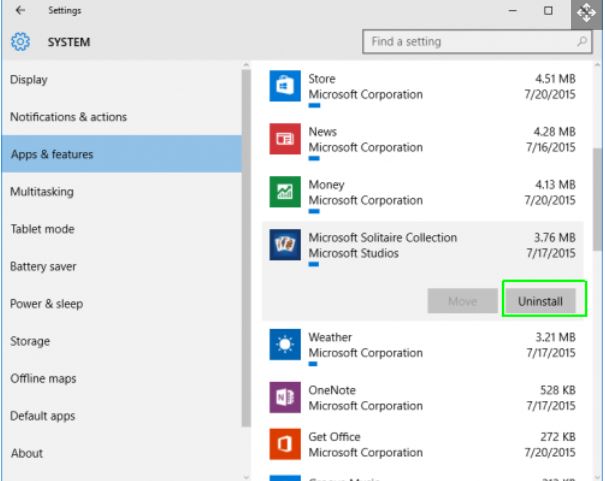Viewport: 605px width, 481px height.
Task: Open Notifications & actions
Action: pos(122,117)
